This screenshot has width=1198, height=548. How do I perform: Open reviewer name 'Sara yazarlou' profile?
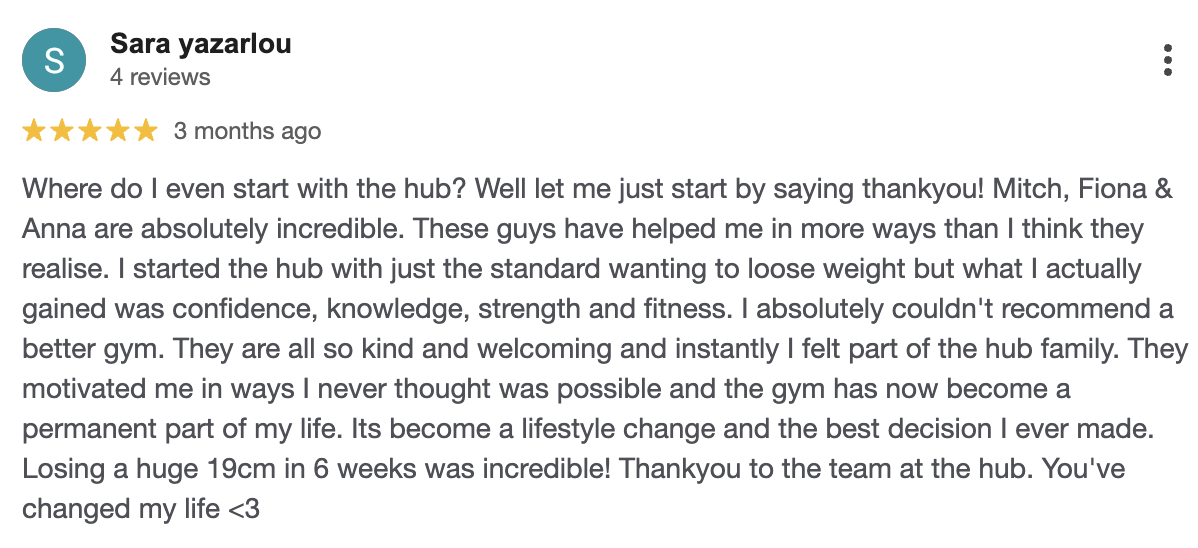pos(200,44)
